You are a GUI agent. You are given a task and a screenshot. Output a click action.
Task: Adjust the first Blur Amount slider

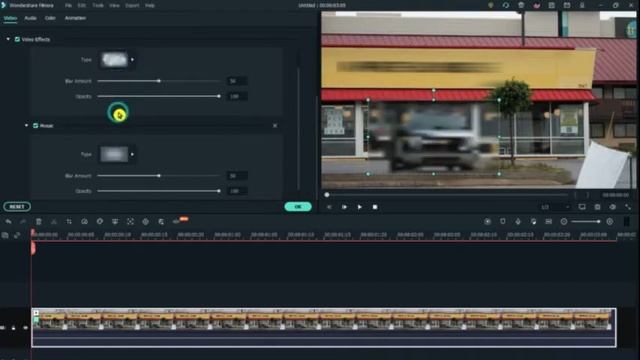coord(159,81)
